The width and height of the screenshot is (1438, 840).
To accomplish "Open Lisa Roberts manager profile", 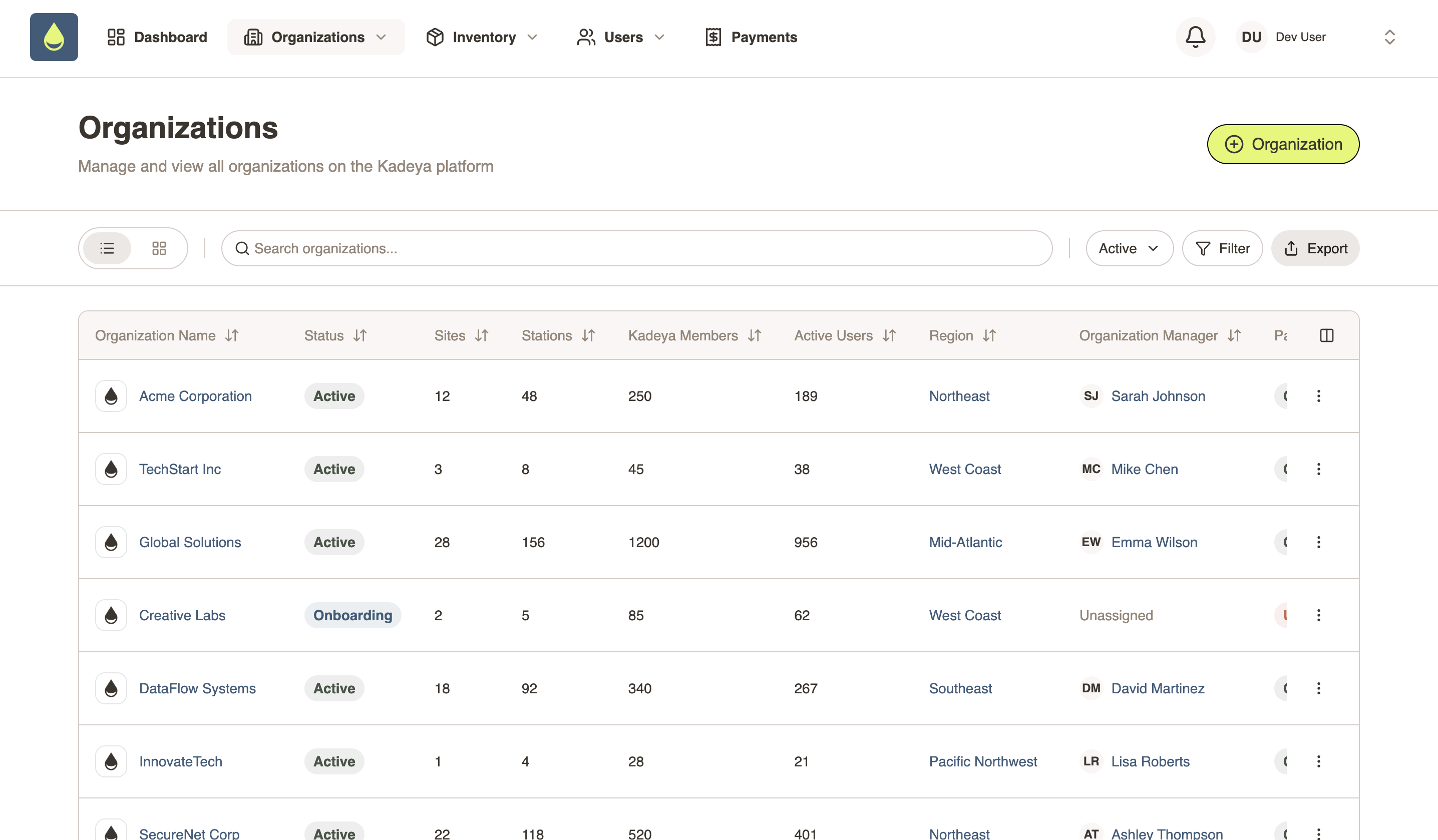I will pyautogui.click(x=1150, y=761).
